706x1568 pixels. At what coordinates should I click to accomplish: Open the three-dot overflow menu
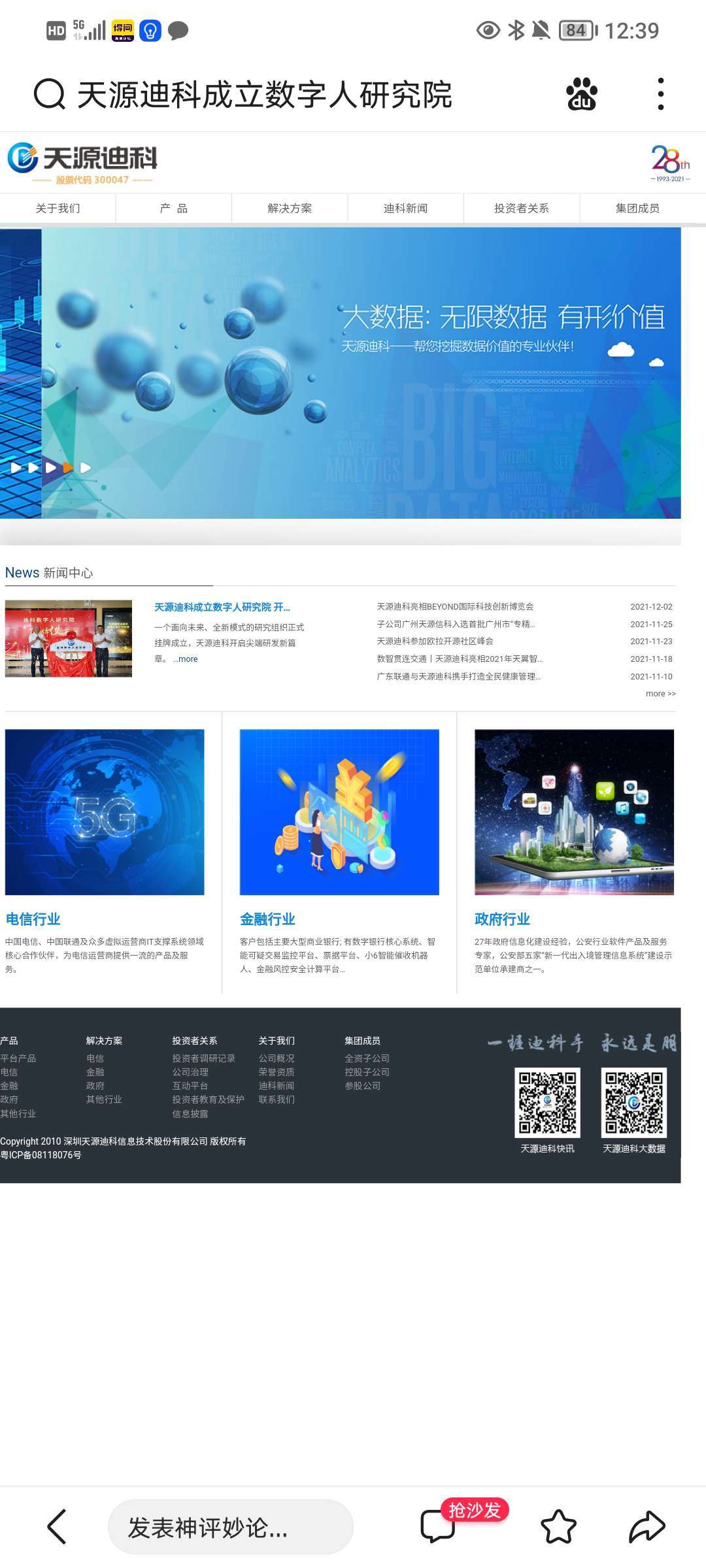[661, 94]
